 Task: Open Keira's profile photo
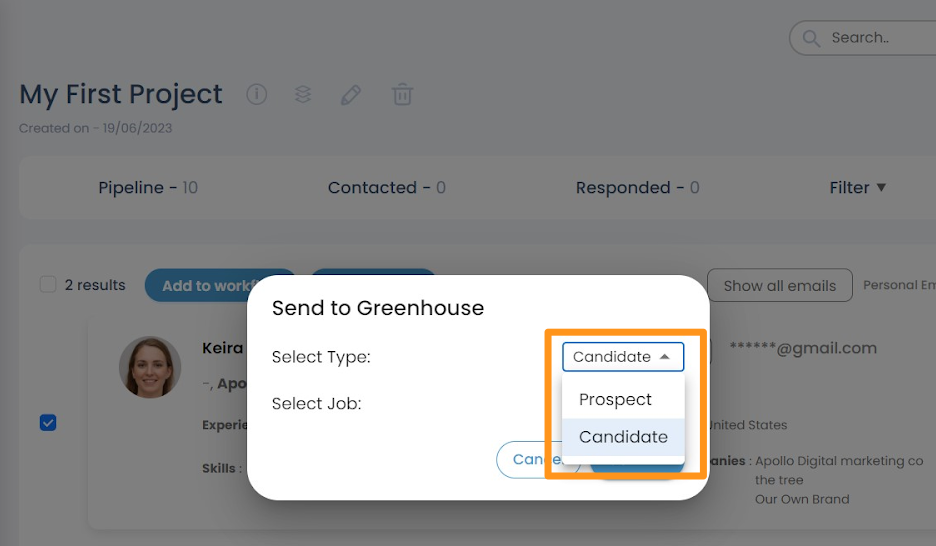coord(150,366)
